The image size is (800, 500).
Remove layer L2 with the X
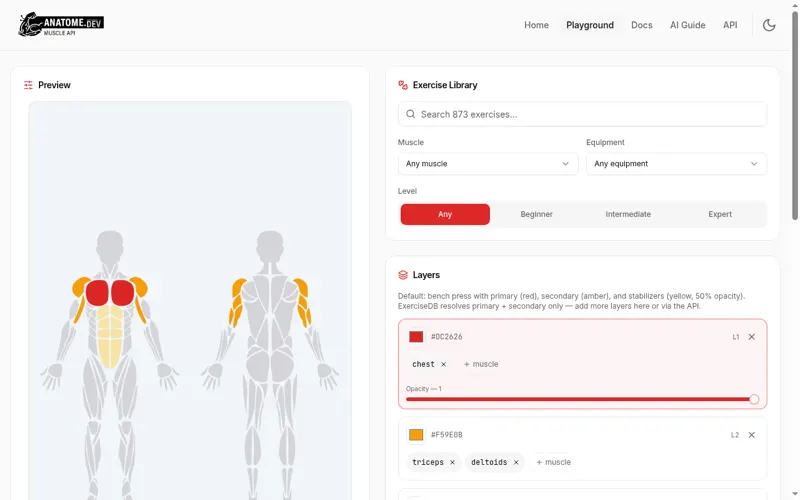pyautogui.click(x=752, y=435)
